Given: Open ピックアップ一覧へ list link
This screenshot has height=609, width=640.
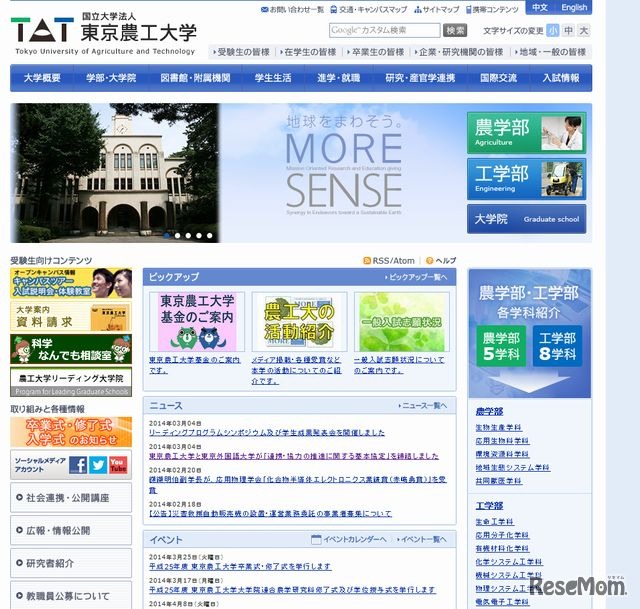Looking at the screenshot, I should pyautogui.click(x=416, y=277).
